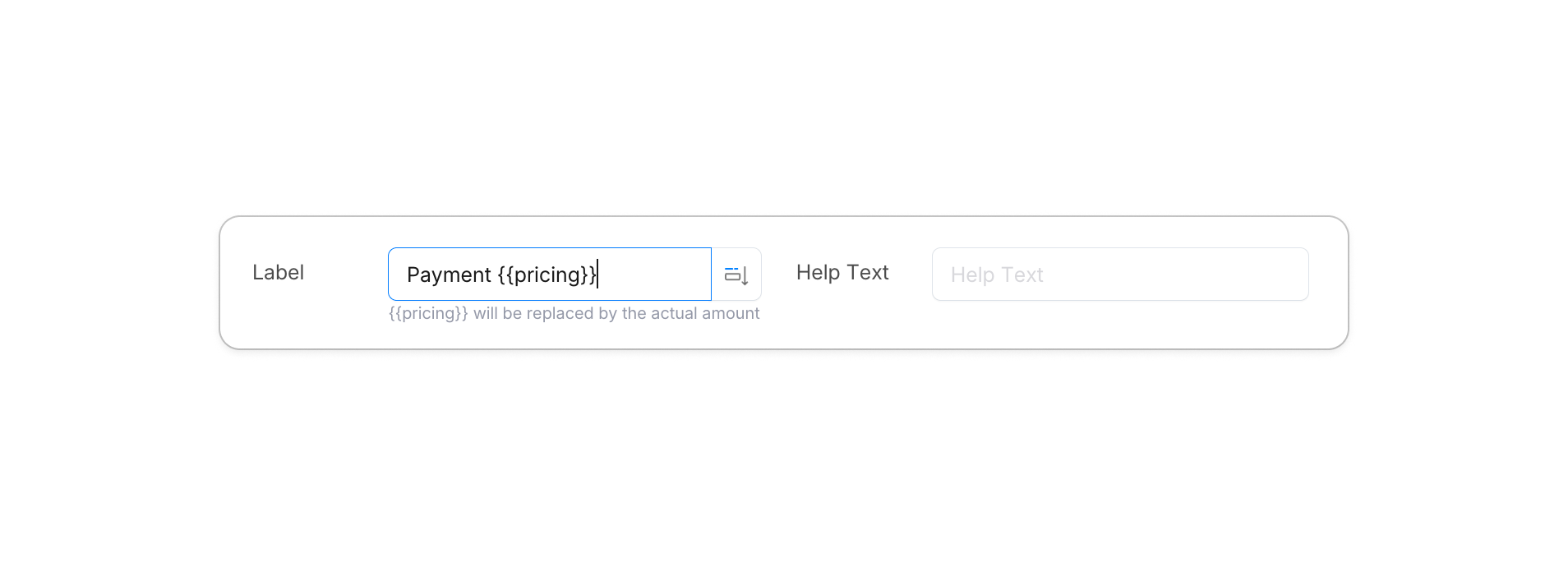Click into the Help Text input box
This screenshot has width=1568, height=572.
1119,274
